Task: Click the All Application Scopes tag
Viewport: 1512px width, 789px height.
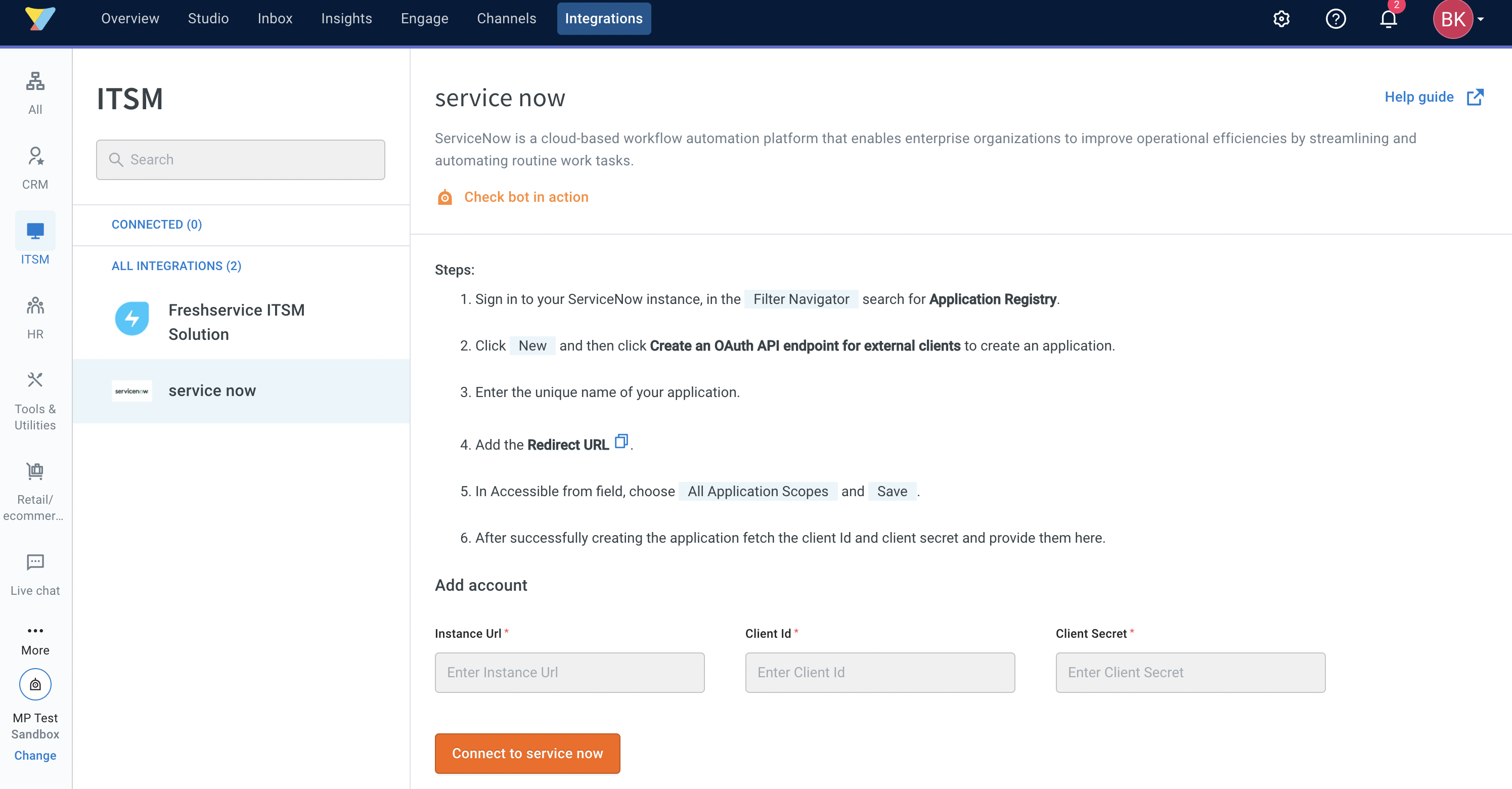Action: pyautogui.click(x=758, y=492)
